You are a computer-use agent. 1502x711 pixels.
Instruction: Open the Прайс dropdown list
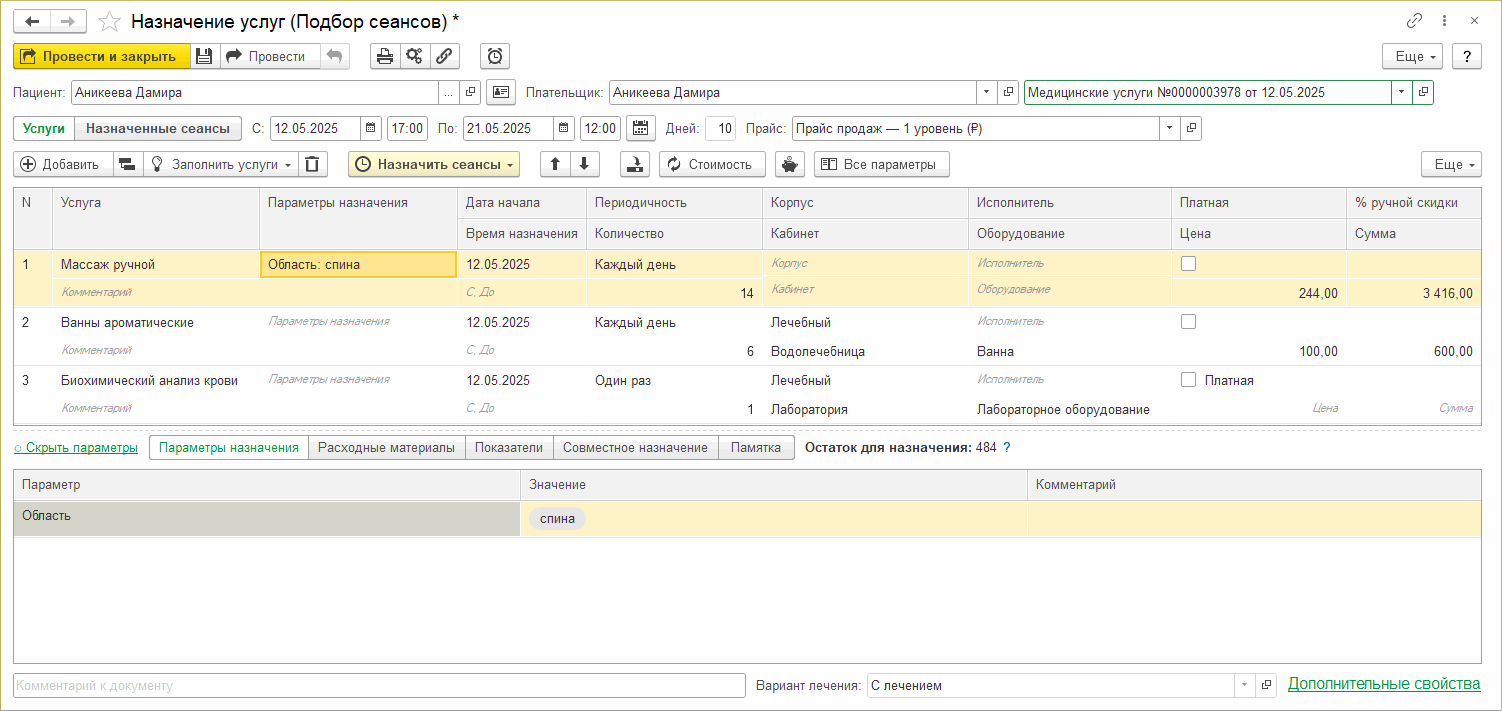click(x=1170, y=128)
